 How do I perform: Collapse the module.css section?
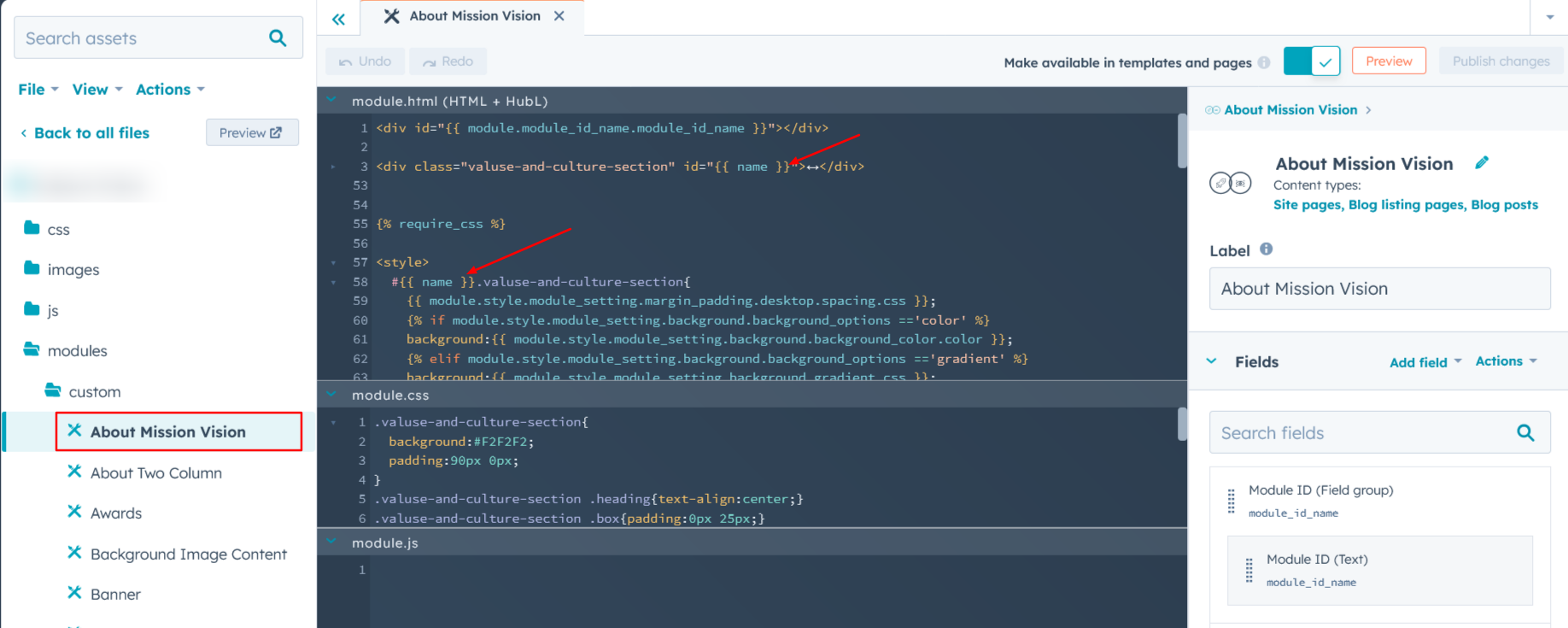tap(331, 395)
